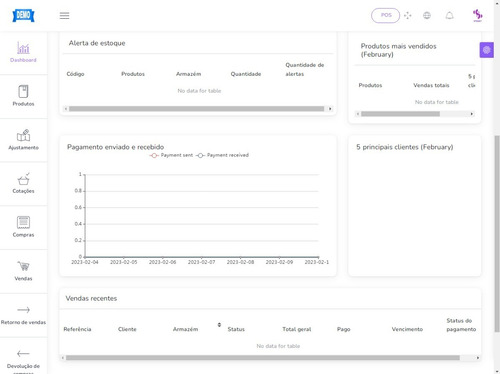
Task: Click the Ajustamento icon
Action: [x=23, y=135]
